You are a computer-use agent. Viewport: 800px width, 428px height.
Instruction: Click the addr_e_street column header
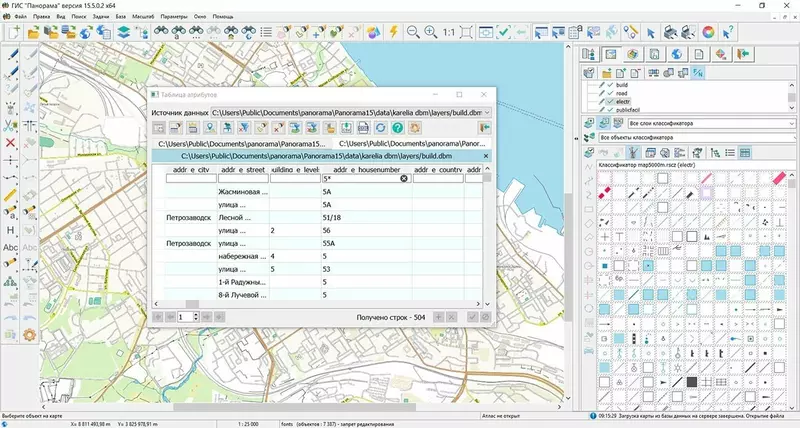tap(244, 170)
